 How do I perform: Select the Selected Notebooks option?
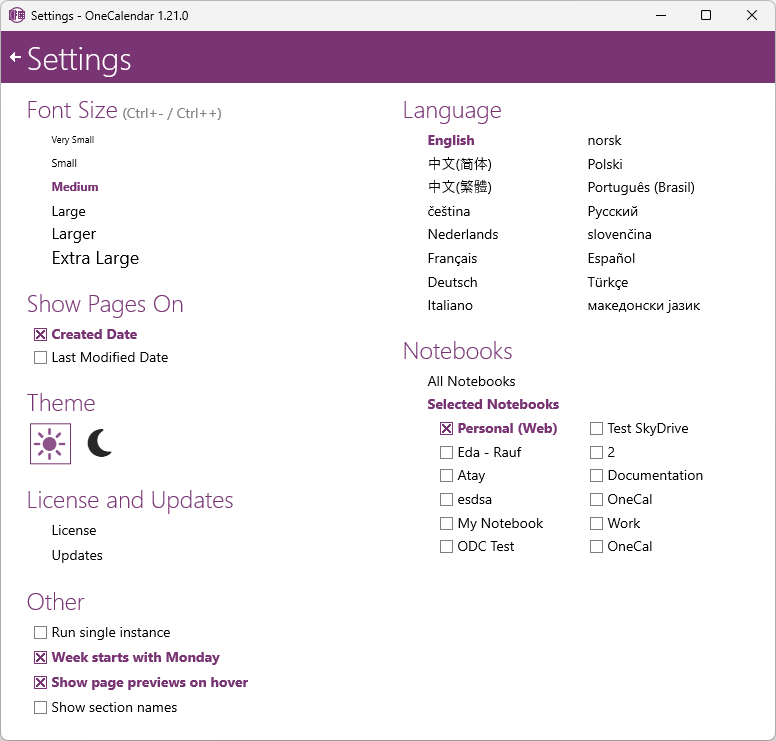point(493,404)
